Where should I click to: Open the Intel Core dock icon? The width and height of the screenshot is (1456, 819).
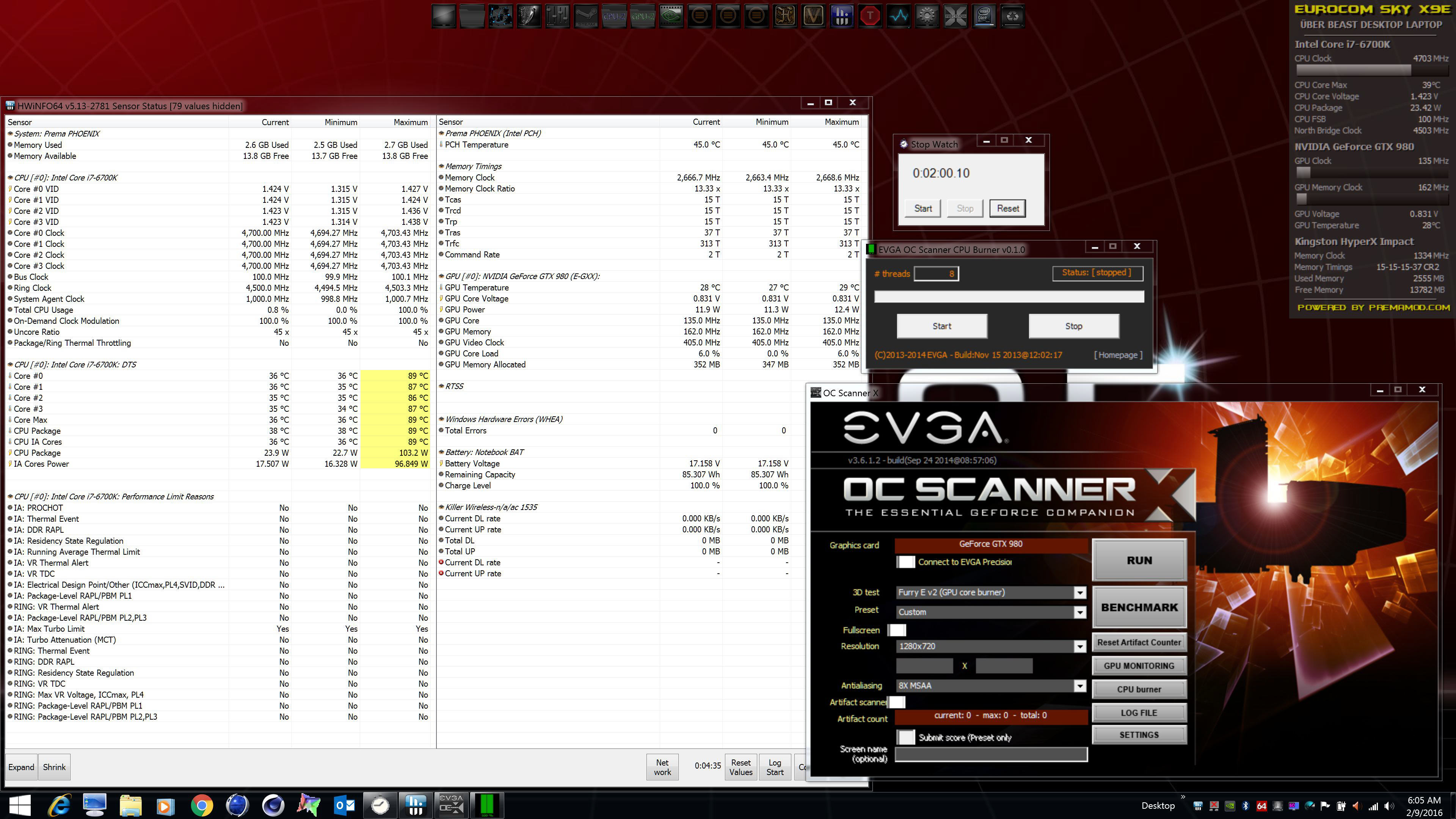point(984,16)
